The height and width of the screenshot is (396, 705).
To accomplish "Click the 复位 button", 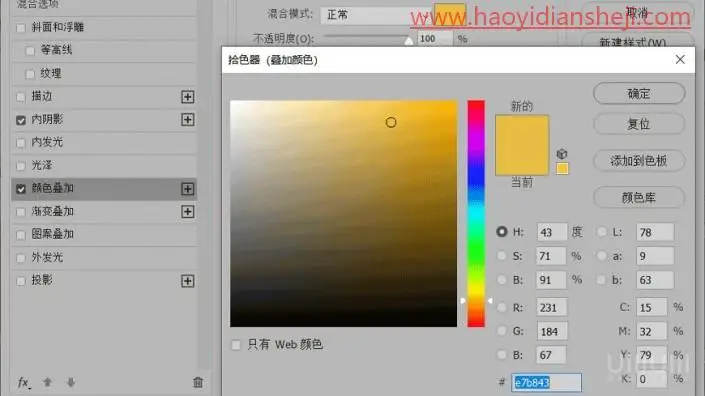I will (x=639, y=124).
